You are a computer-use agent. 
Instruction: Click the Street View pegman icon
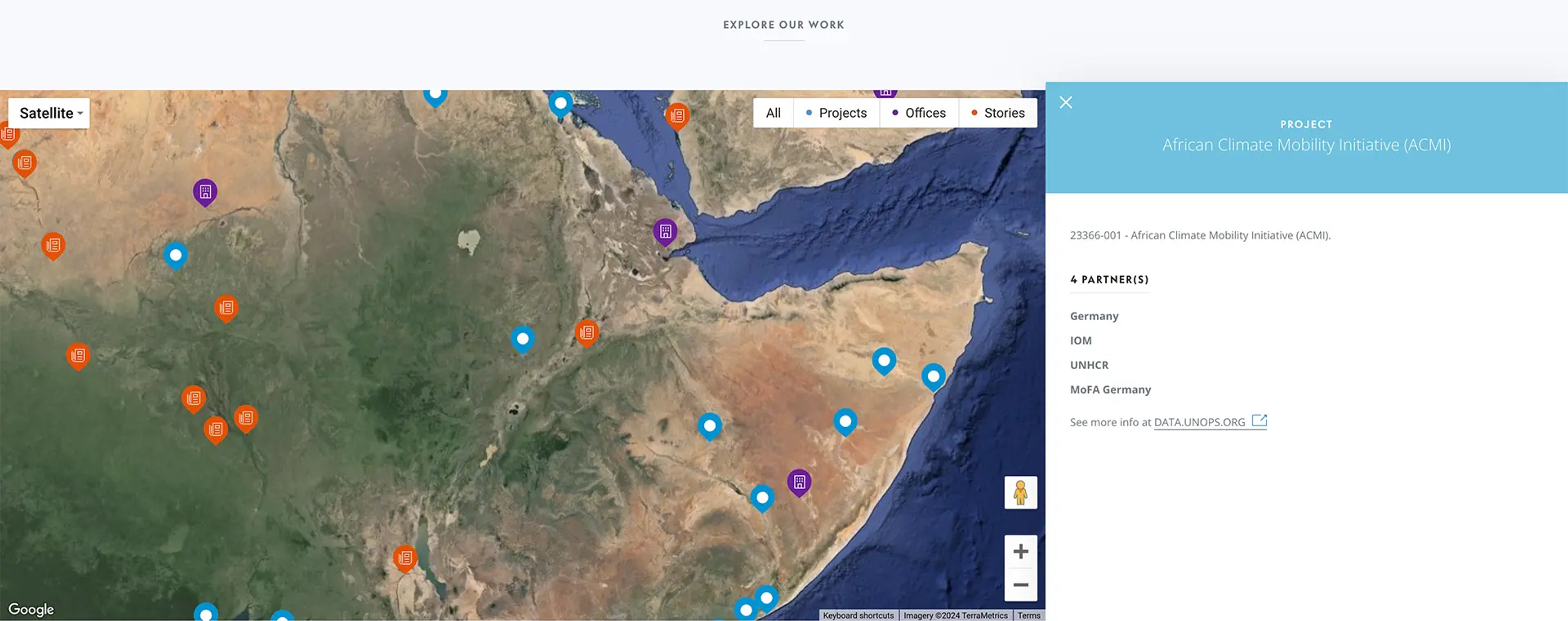click(1020, 492)
